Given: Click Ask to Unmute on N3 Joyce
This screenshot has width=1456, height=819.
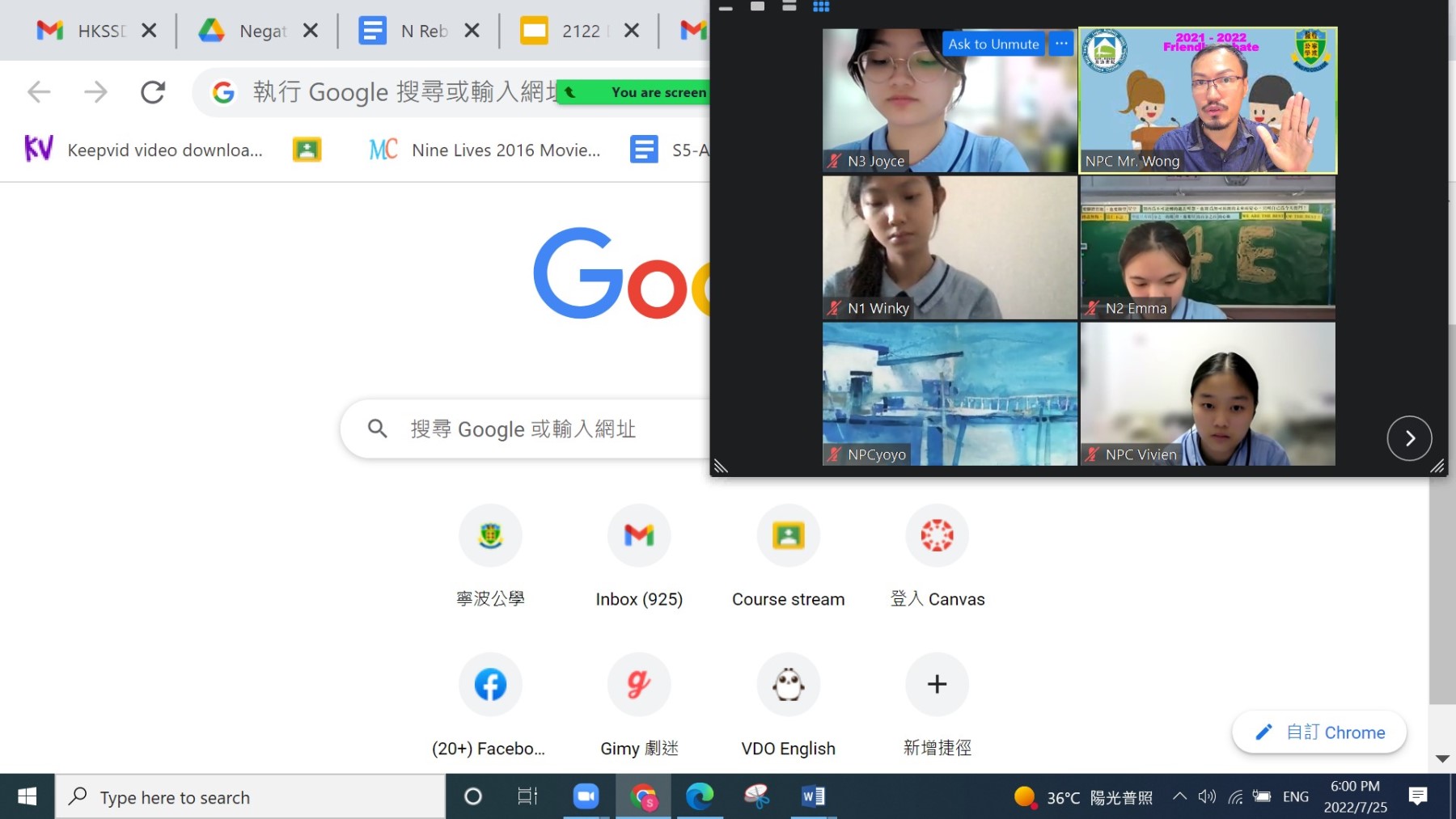Looking at the screenshot, I should tap(993, 44).
